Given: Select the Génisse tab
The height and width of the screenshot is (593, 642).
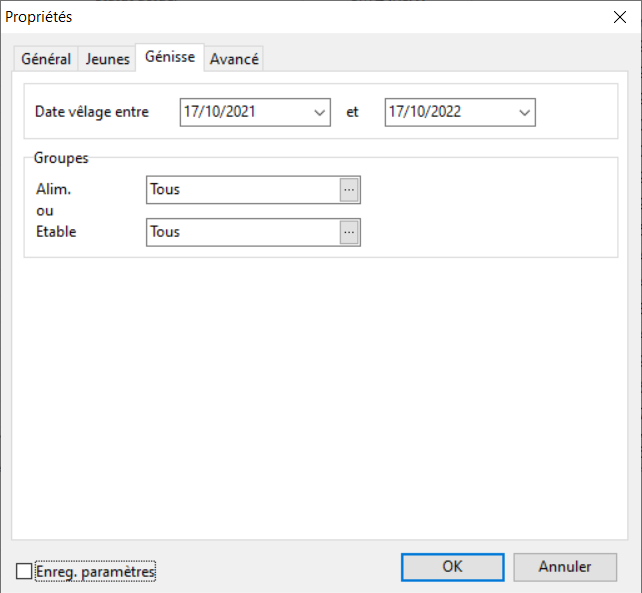Looking at the screenshot, I should coord(170,57).
